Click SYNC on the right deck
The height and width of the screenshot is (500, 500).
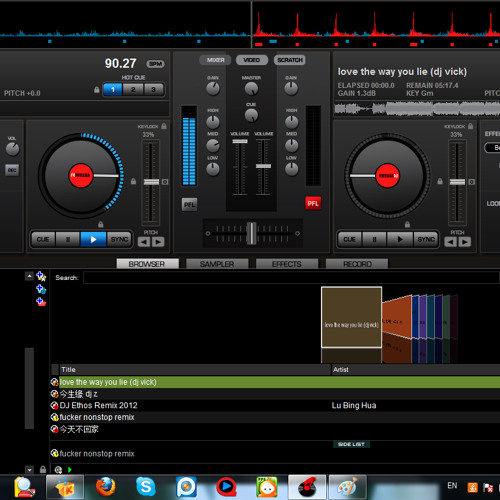[426, 239]
